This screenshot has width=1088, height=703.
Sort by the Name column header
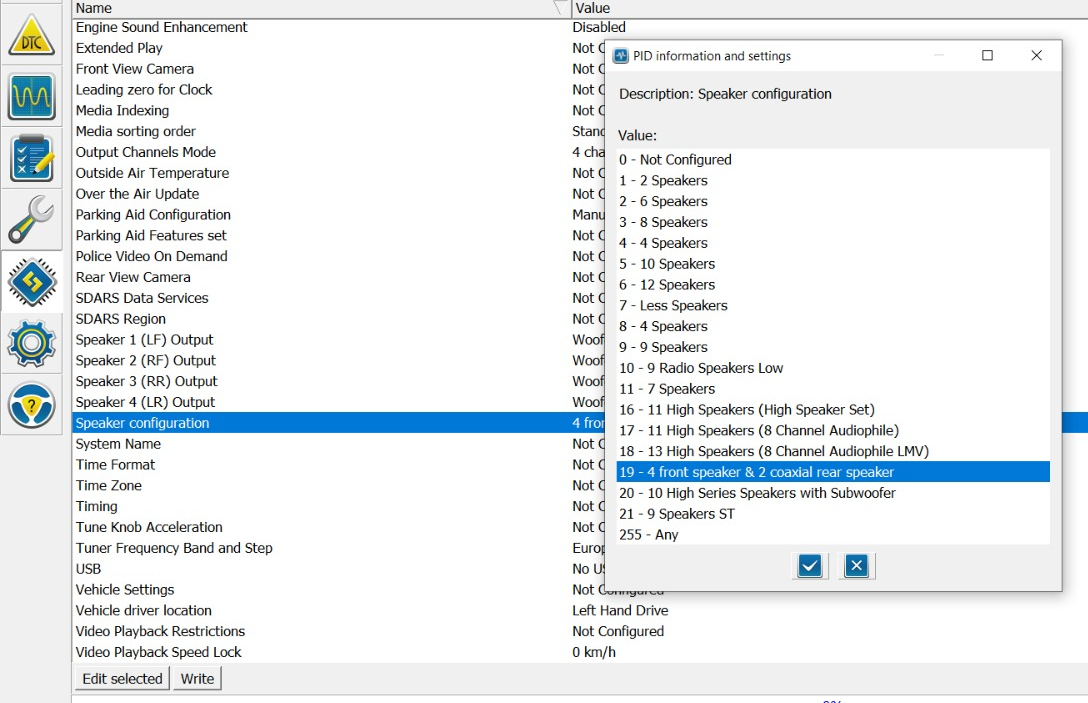point(321,8)
